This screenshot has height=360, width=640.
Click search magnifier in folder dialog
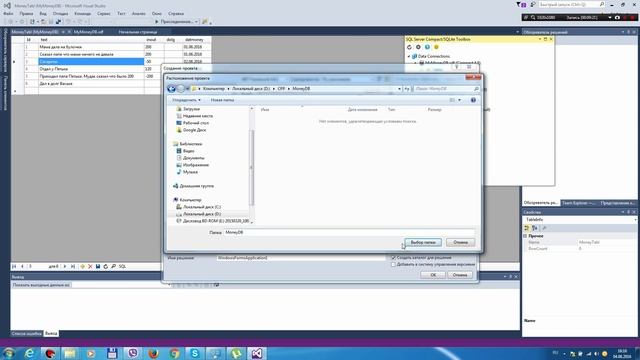[476, 89]
